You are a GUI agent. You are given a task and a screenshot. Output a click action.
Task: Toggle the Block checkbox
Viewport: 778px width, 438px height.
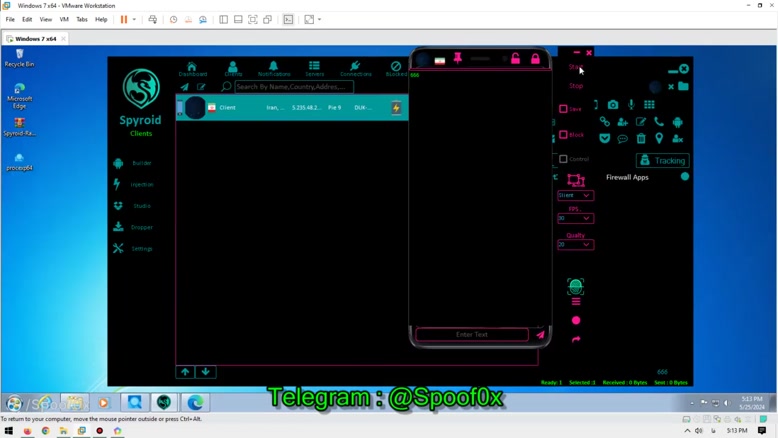click(563, 135)
